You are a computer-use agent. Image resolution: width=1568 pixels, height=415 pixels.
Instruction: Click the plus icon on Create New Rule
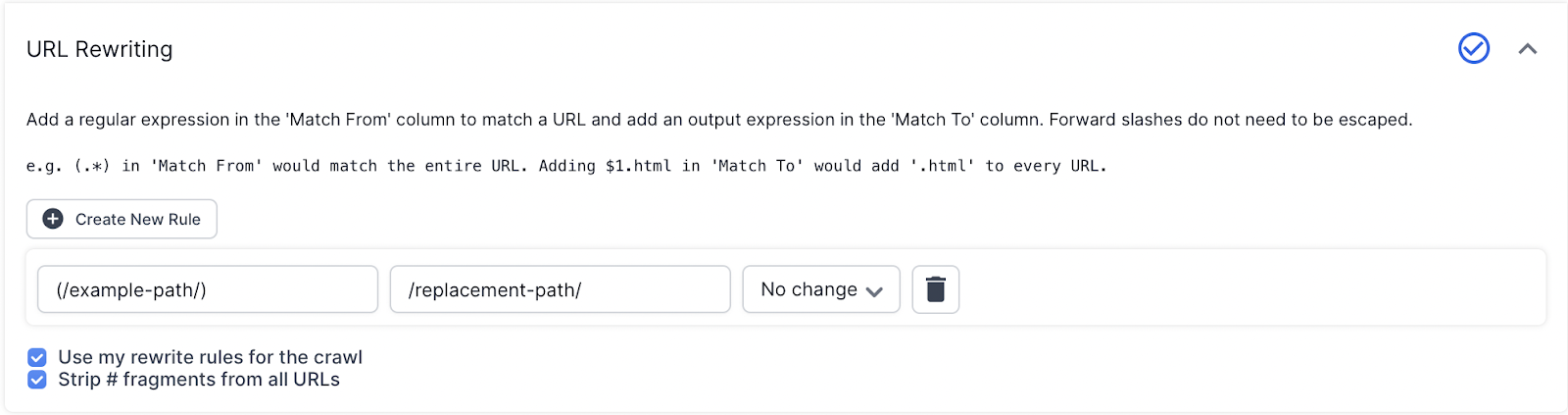point(53,219)
